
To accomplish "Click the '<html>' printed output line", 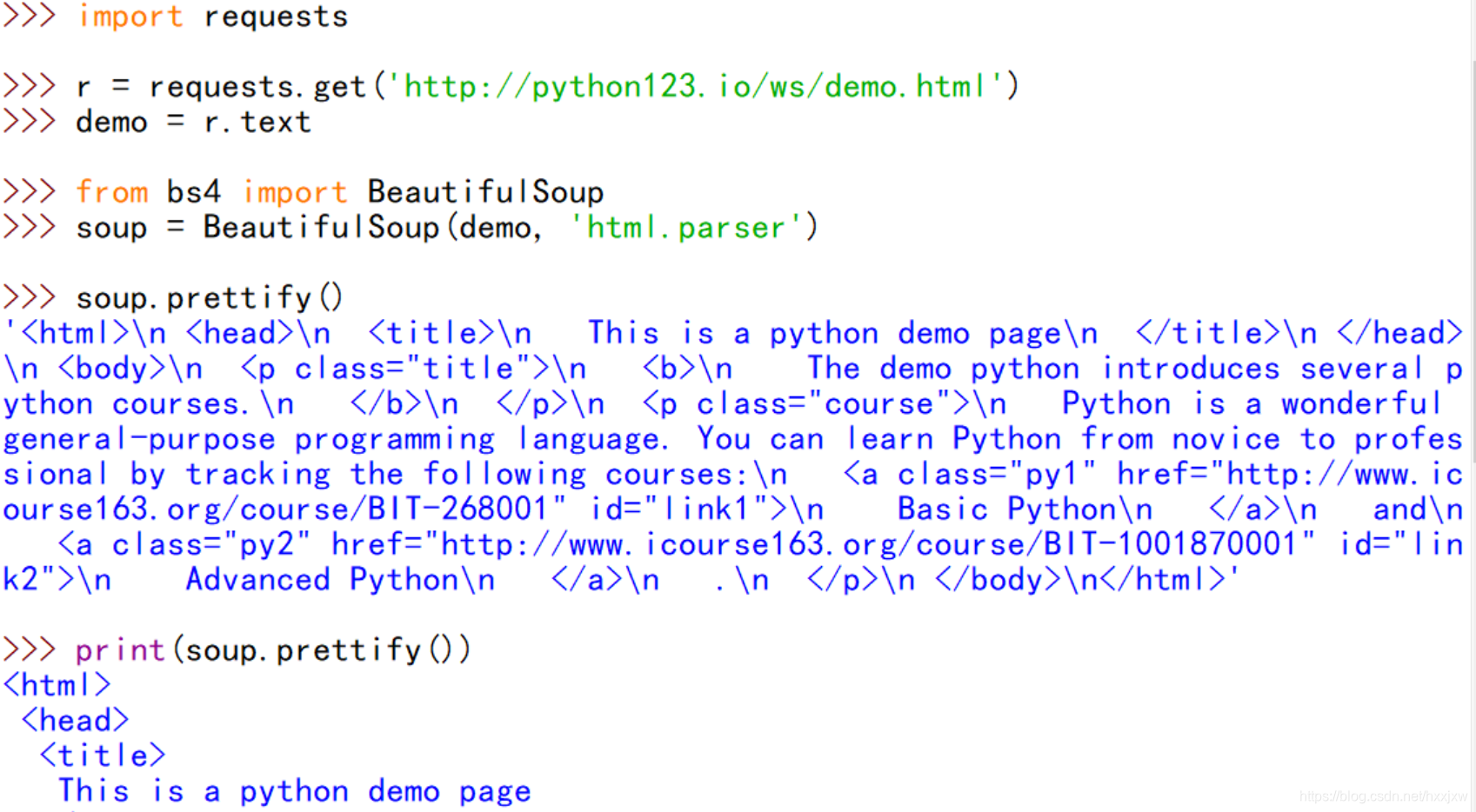I will tap(57, 685).
